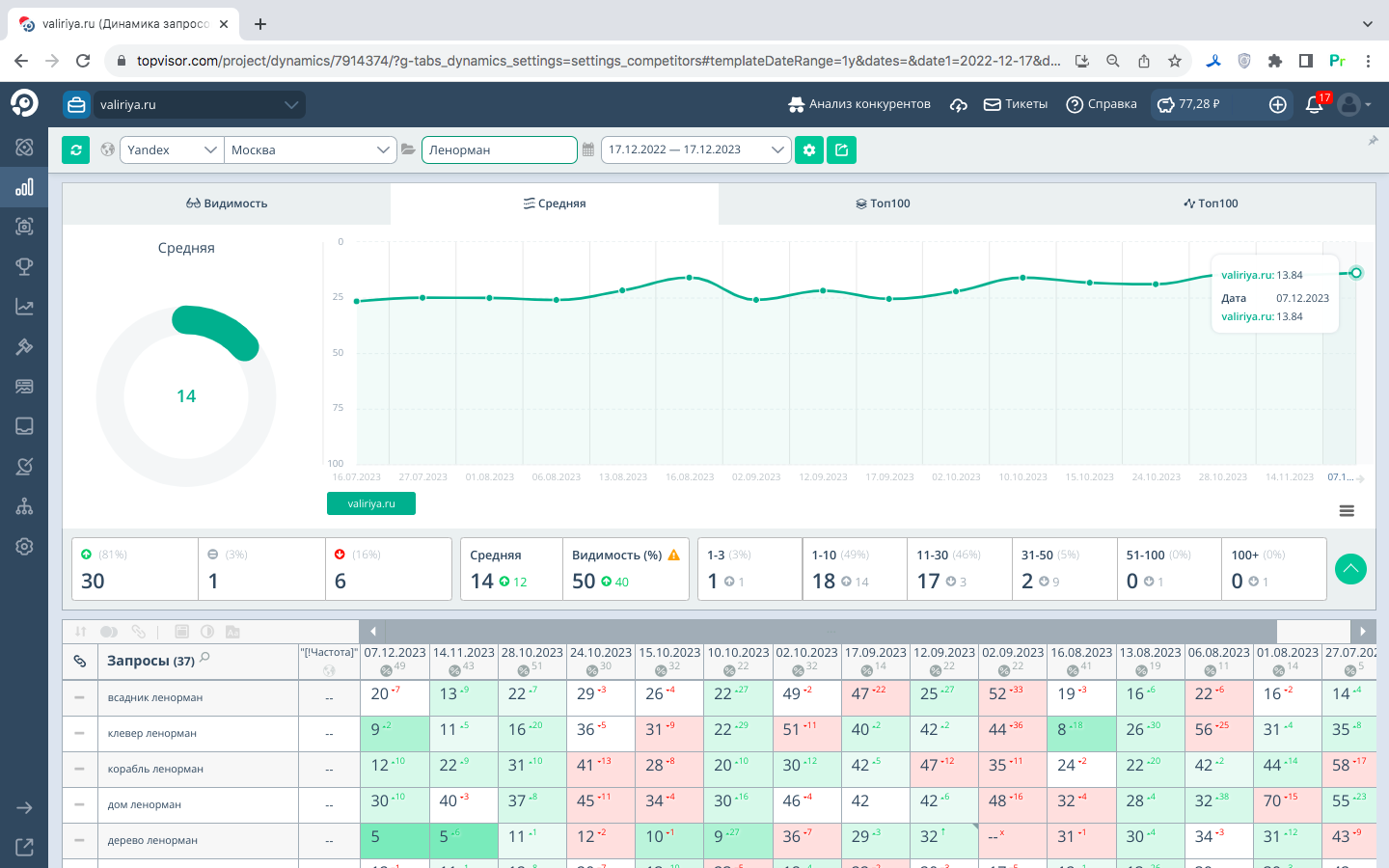Collapse the клевер ленорман row marker

[x=79, y=733]
